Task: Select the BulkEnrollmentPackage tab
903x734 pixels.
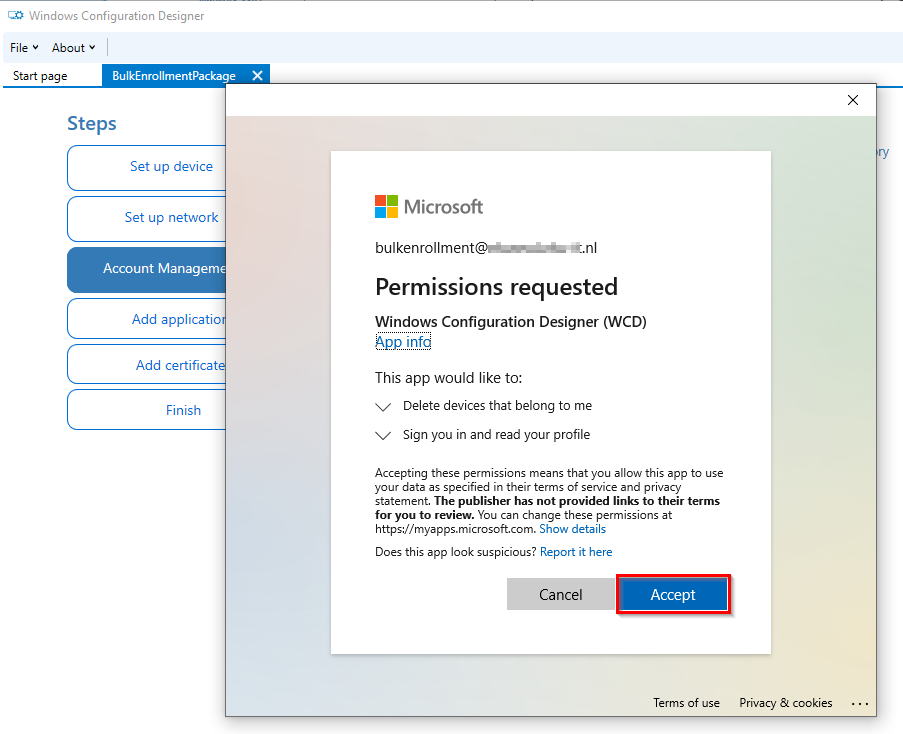Action: click(174, 76)
